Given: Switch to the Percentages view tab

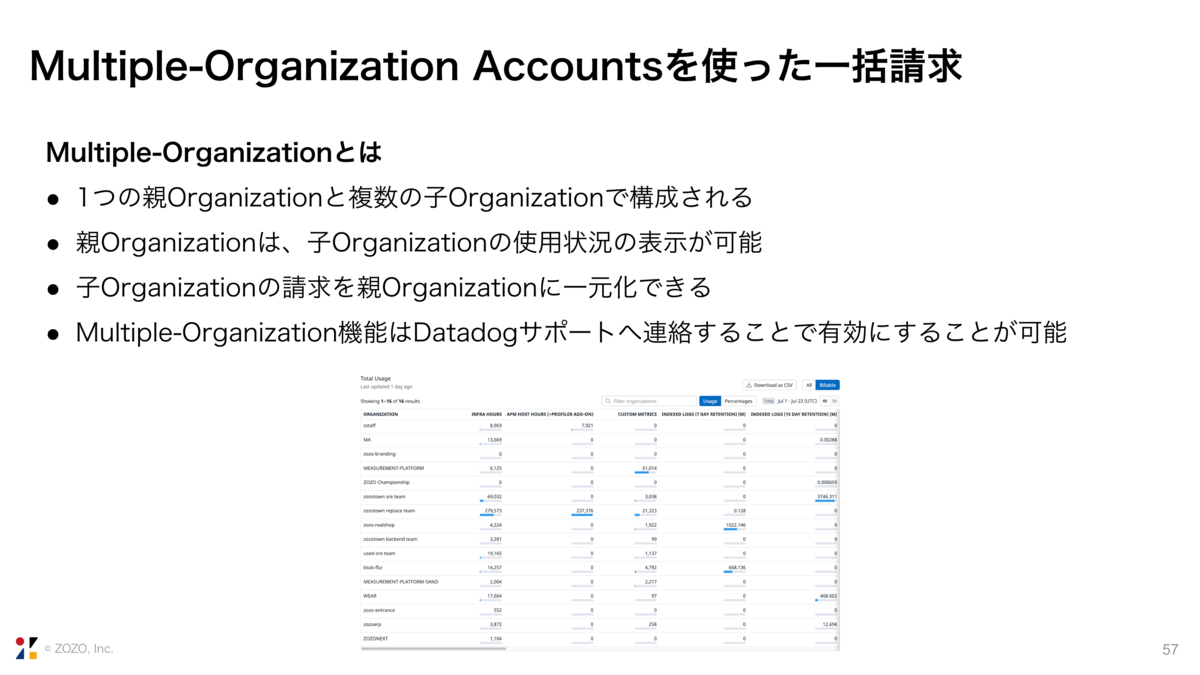Looking at the screenshot, I should pyautogui.click(x=739, y=401).
